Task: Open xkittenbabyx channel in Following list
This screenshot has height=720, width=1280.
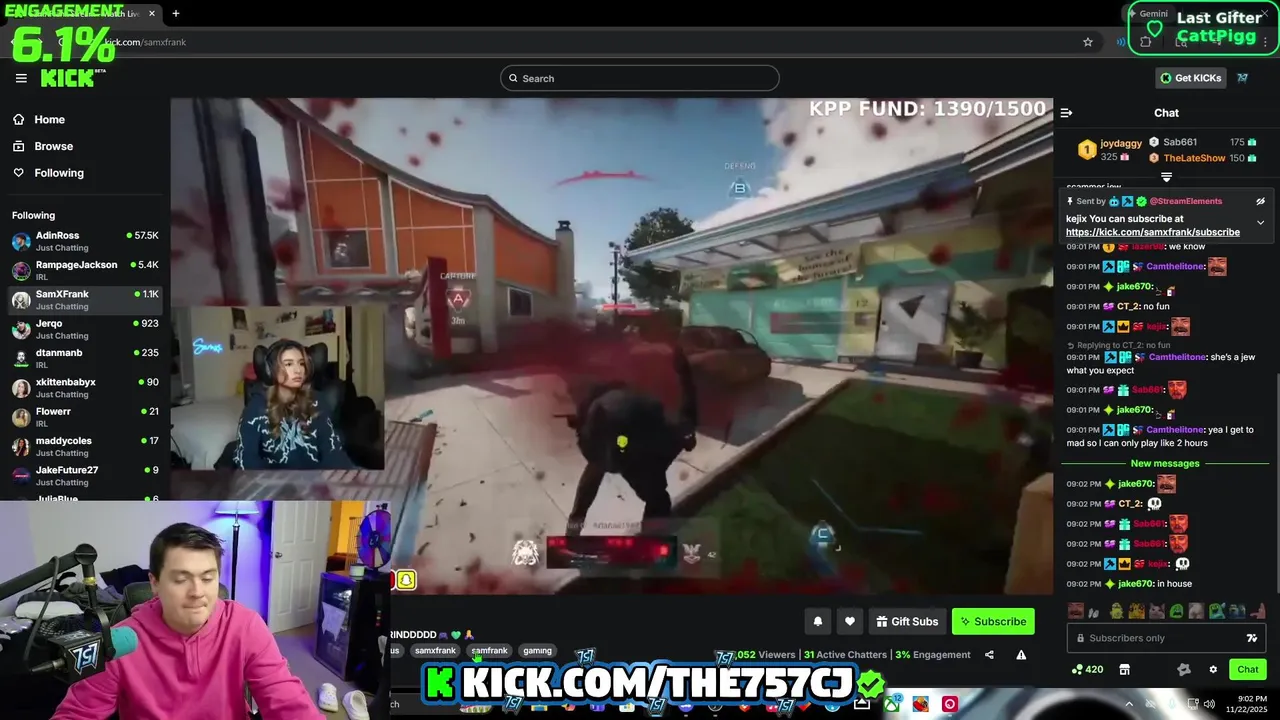Action: pos(85,387)
